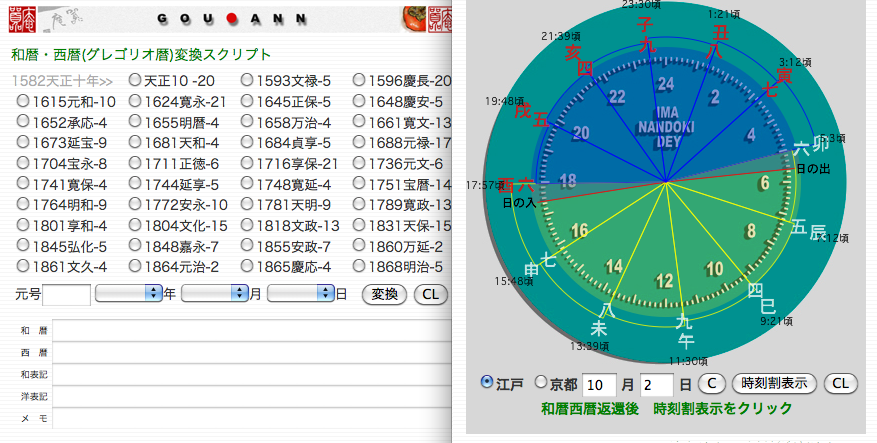877x443 pixels.
Task: Click the 元号 era name input field
Action: [67, 294]
